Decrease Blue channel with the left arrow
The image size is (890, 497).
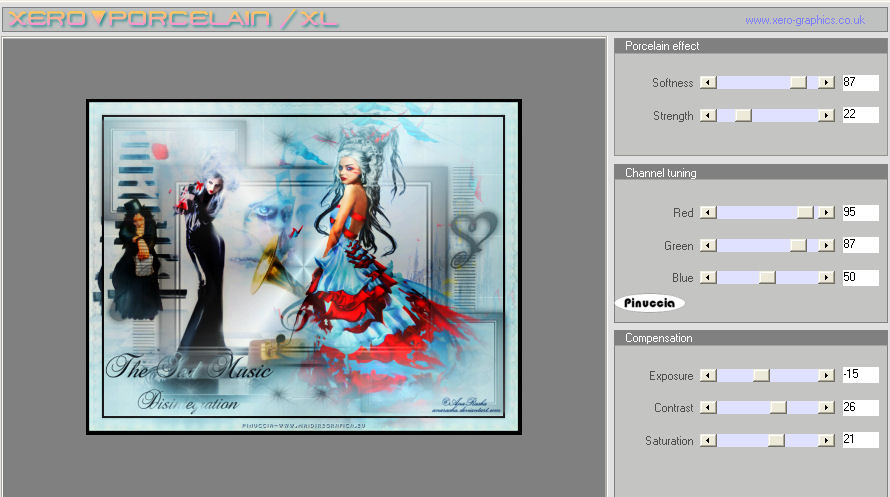pyautogui.click(x=708, y=277)
